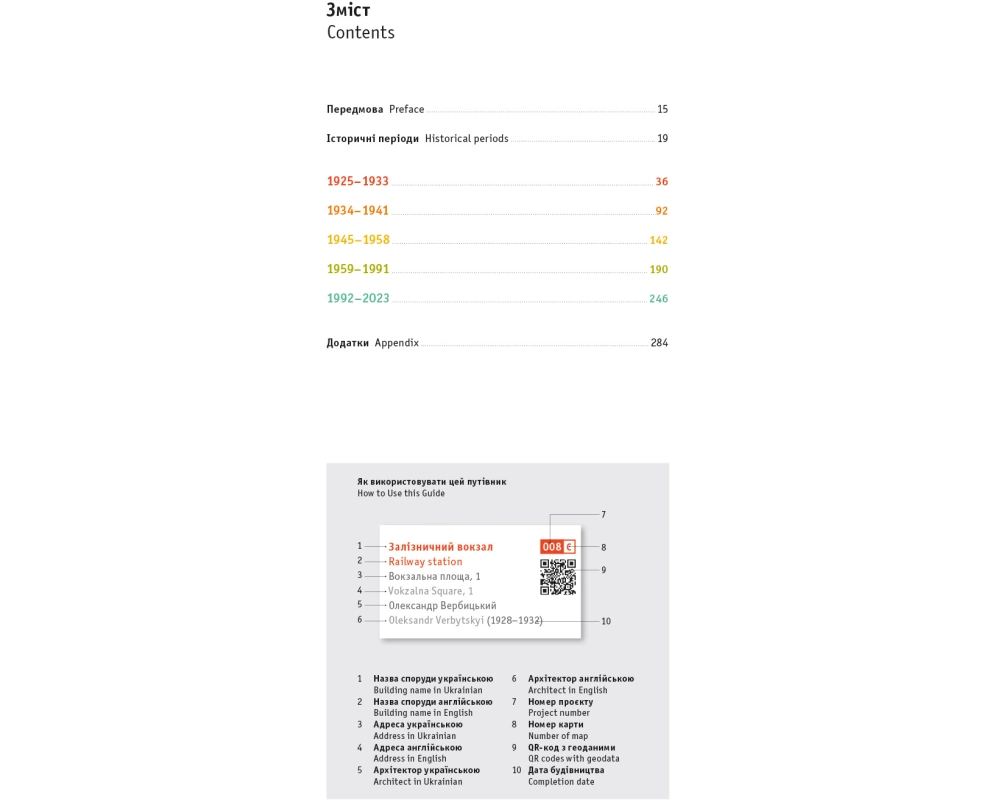Click the QR code in the sample card
Viewport: 1000px width, 800px height.
(558, 577)
